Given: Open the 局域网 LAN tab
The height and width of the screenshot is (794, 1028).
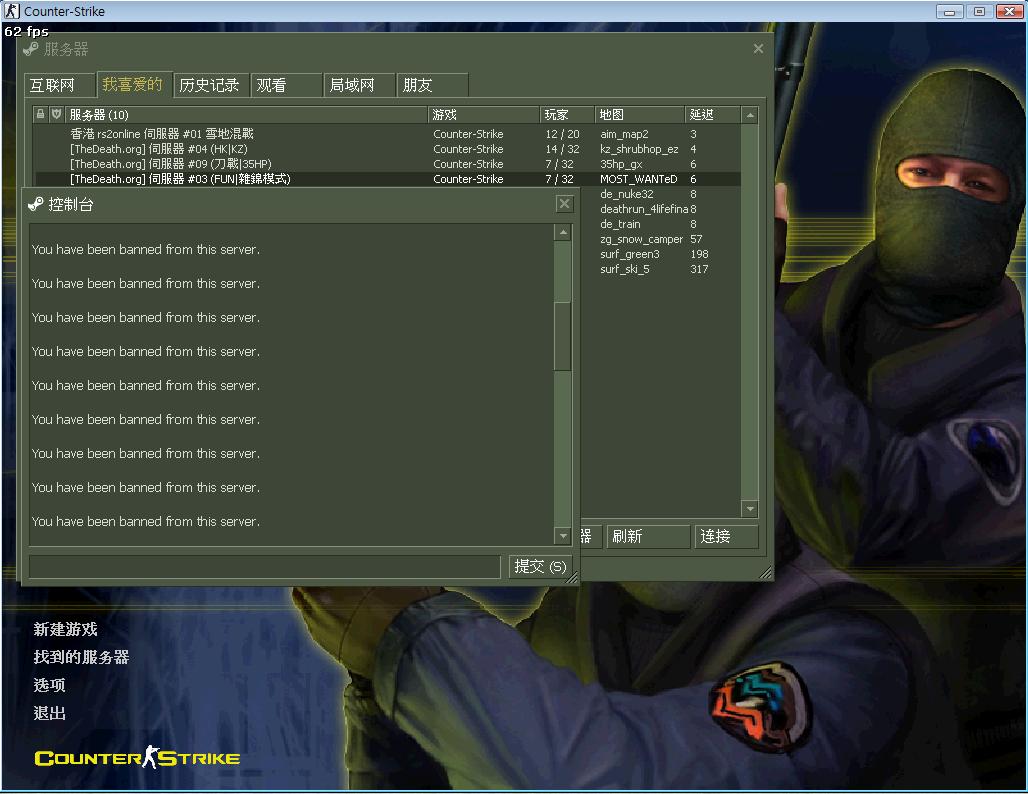Looking at the screenshot, I should [x=359, y=85].
